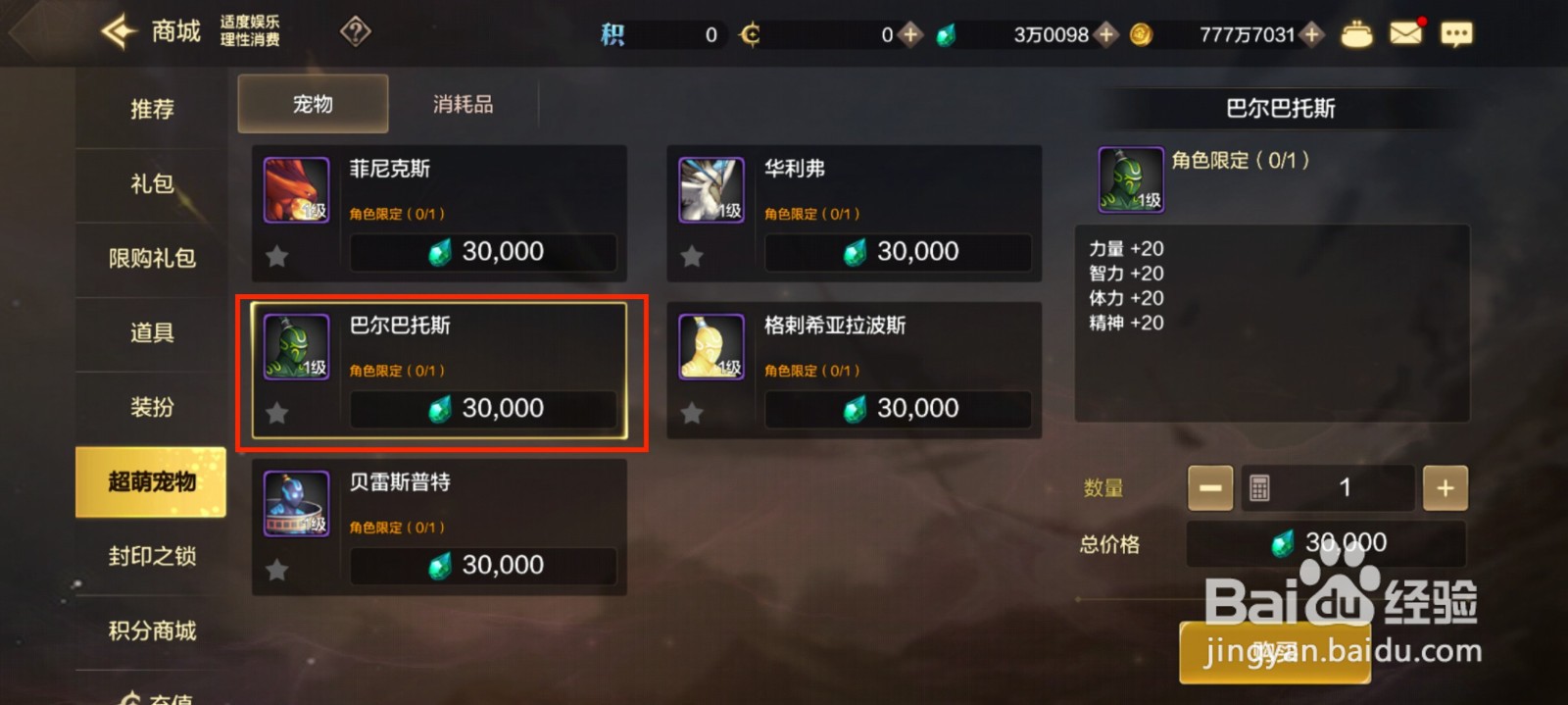Increase quantity with the plus button

(1445, 488)
